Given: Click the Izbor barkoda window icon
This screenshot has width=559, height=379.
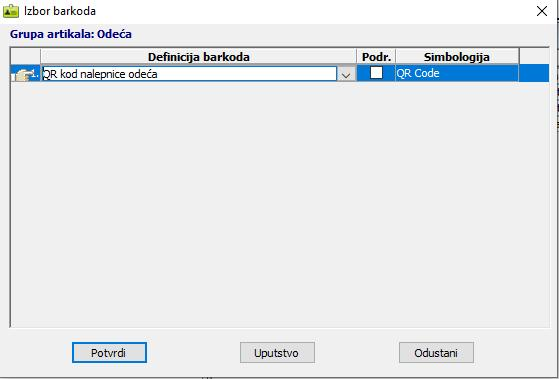Looking at the screenshot, I should (x=11, y=11).
